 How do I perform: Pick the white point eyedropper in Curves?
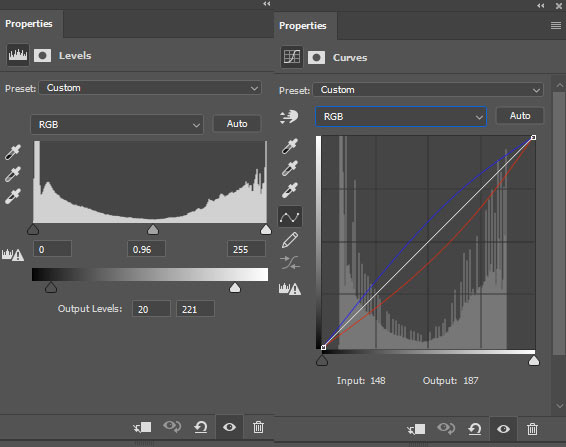289,190
